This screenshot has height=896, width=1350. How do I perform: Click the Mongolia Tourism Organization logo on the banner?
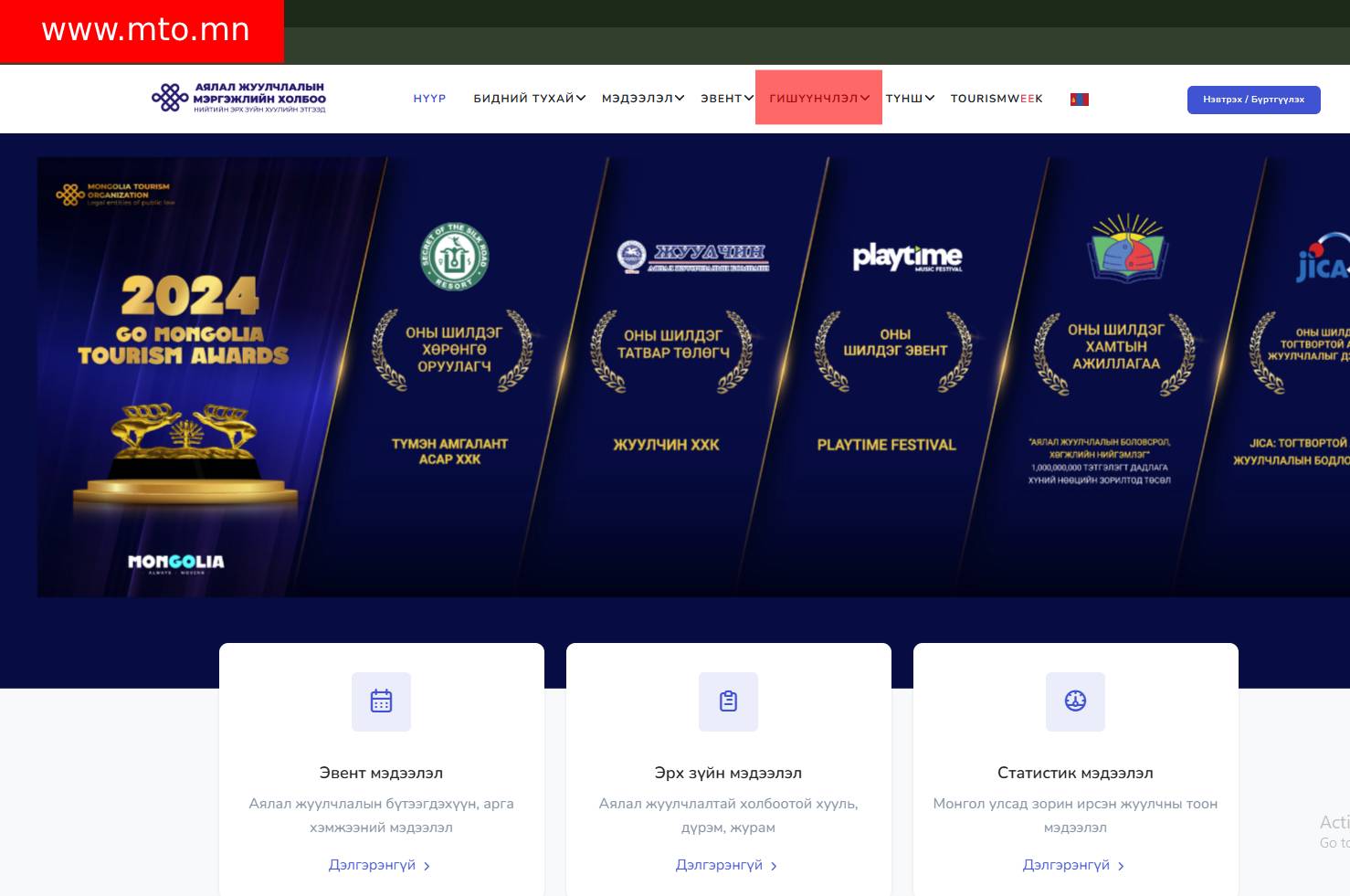tap(115, 195)
